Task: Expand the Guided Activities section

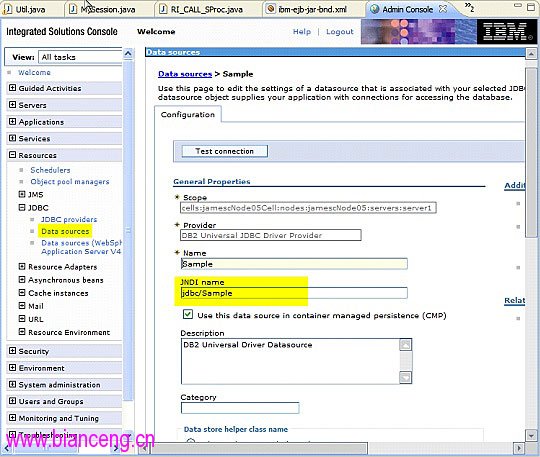Action: pos(12,88)
